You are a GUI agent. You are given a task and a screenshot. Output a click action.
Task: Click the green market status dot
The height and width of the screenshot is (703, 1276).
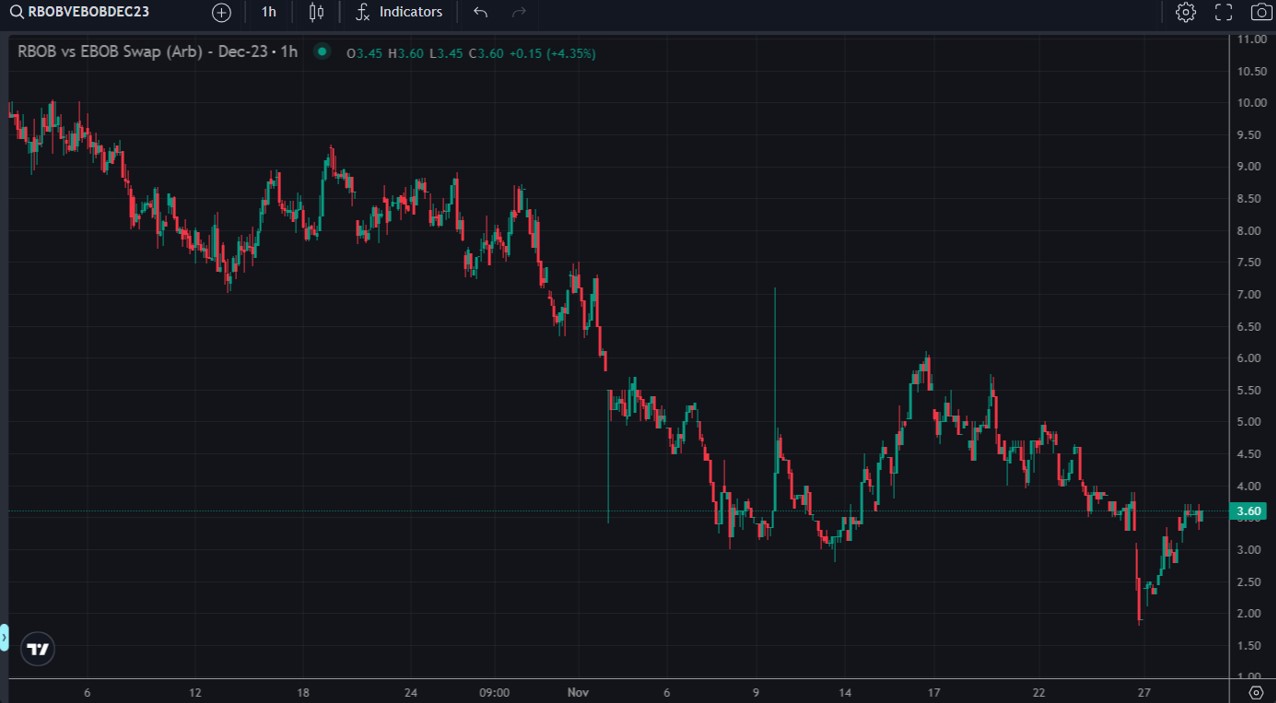(321, 52)
